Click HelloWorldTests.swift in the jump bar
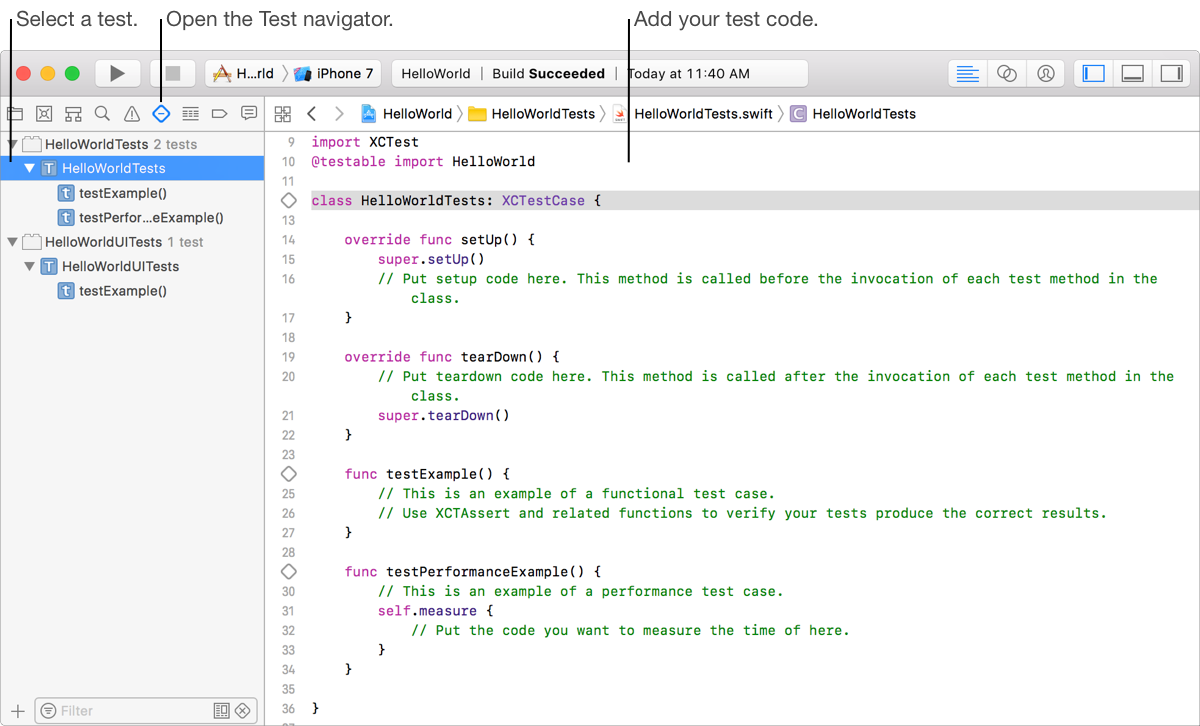 pos(702,114)
